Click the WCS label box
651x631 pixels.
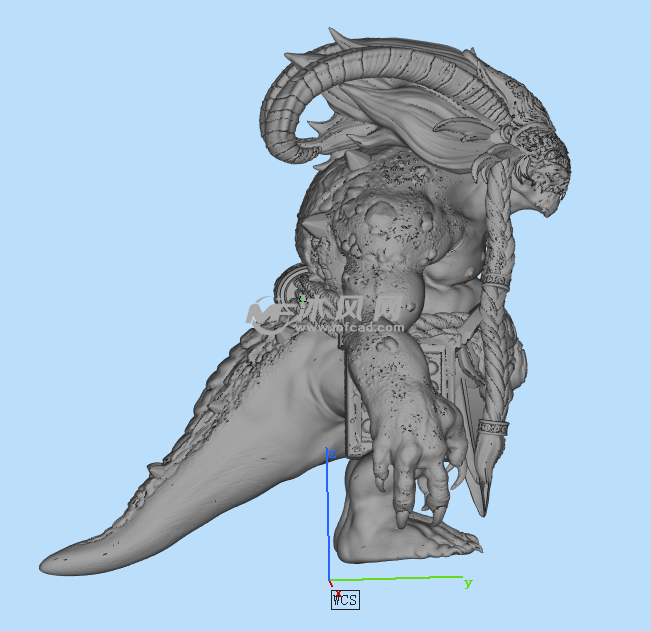coord(344,599)
